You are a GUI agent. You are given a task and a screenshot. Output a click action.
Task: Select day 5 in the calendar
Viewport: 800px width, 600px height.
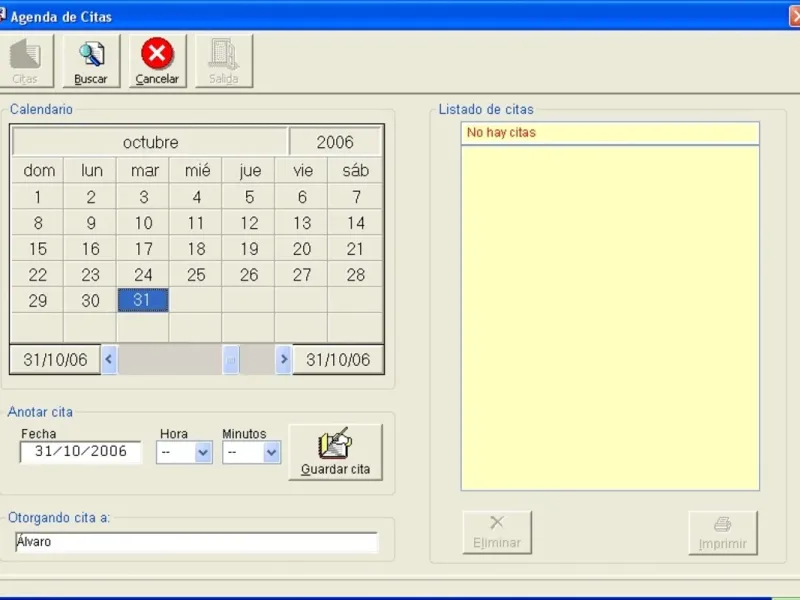tap(249, 196)
